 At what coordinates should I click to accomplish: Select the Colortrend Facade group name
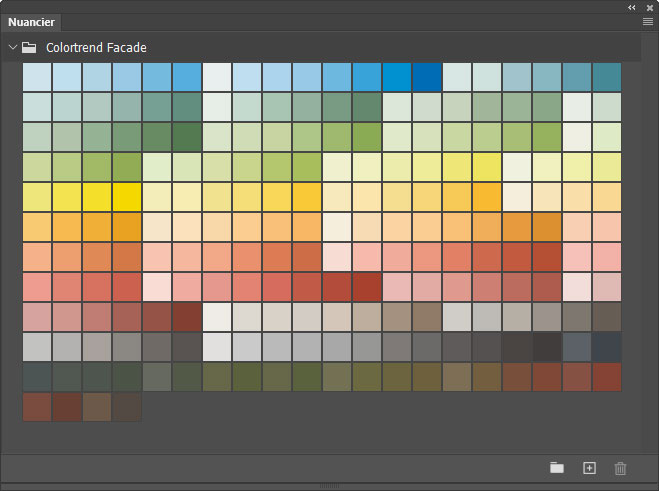pos(96,48)
